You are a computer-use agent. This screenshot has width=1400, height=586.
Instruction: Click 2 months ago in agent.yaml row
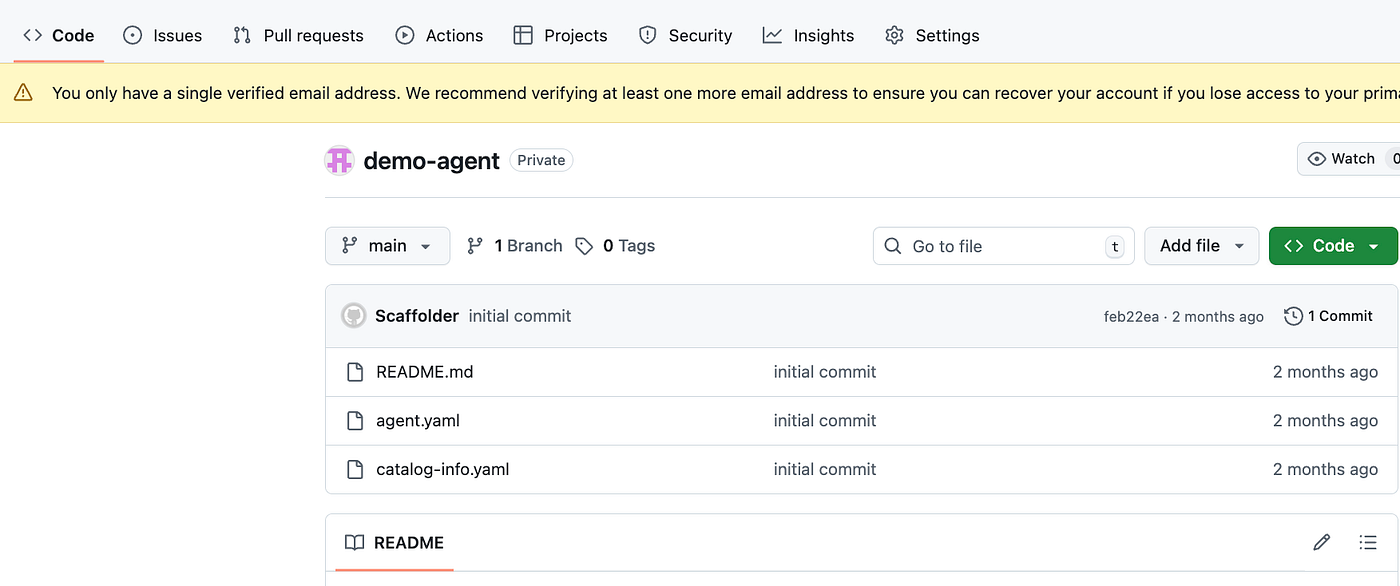click(1325, 421)
